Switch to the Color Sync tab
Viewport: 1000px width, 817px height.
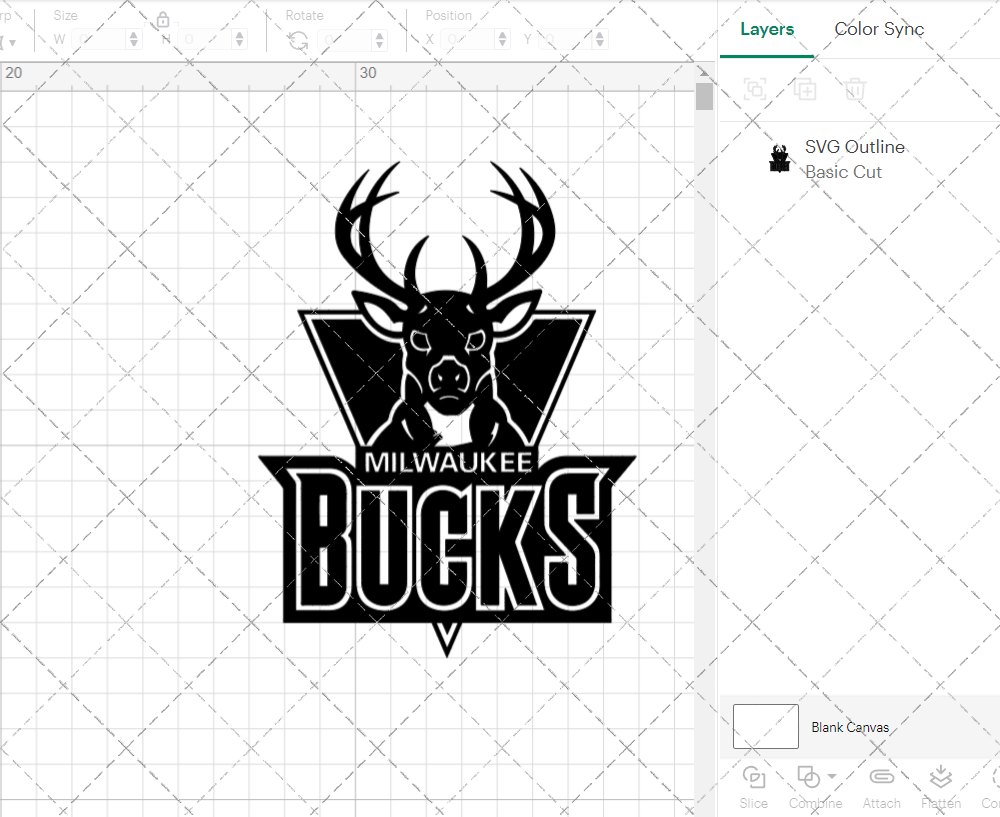pos(879,29)
